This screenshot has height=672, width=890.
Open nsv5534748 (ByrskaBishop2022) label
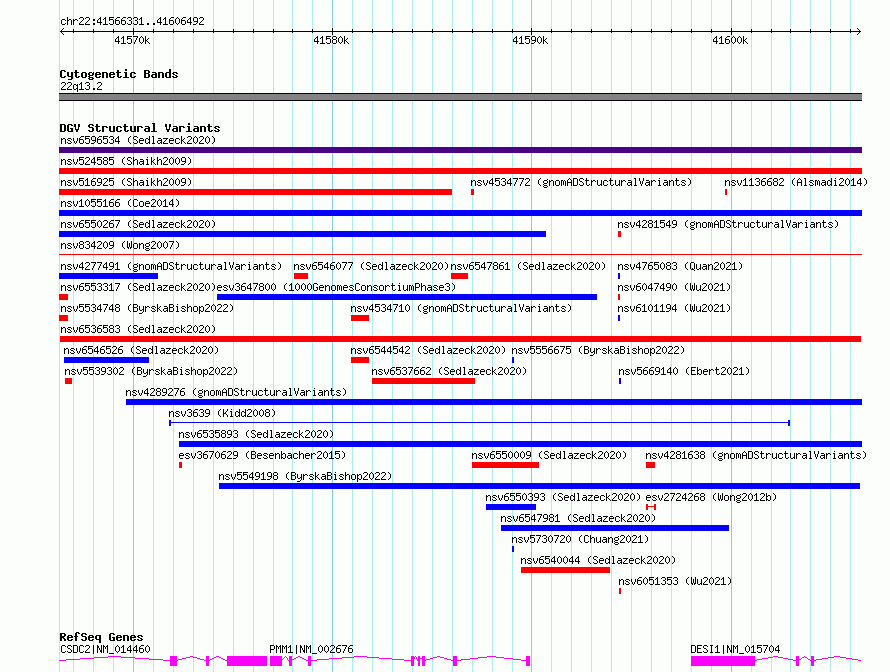[x=147, y=308]
